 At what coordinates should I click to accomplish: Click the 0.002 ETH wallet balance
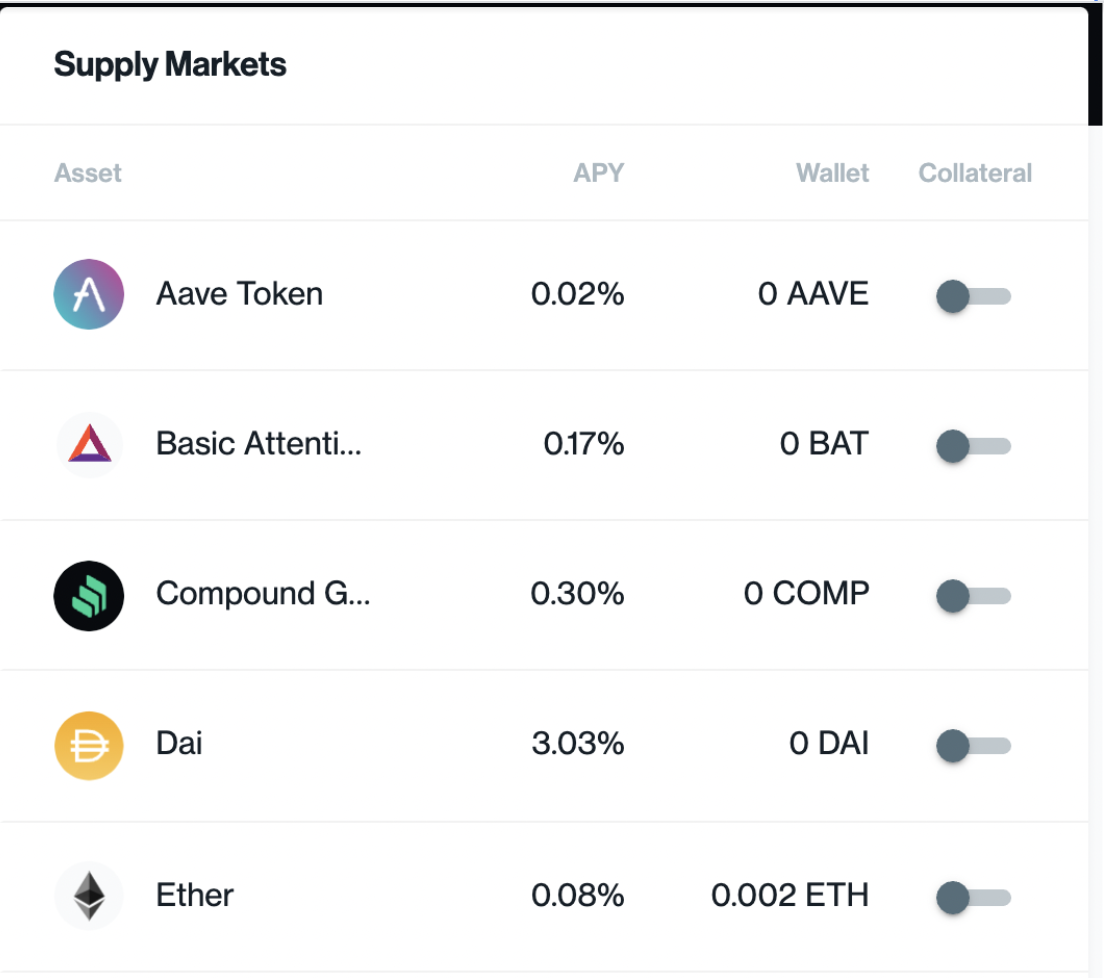click(790, 895)
